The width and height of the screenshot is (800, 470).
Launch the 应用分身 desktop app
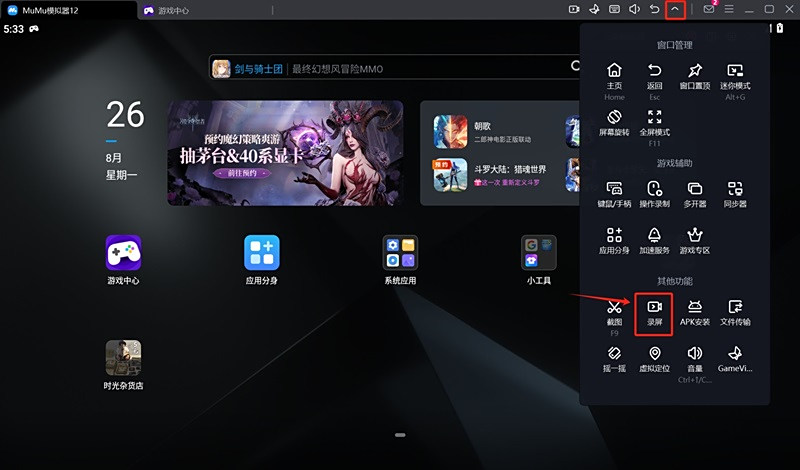click(x=262, y=259)
